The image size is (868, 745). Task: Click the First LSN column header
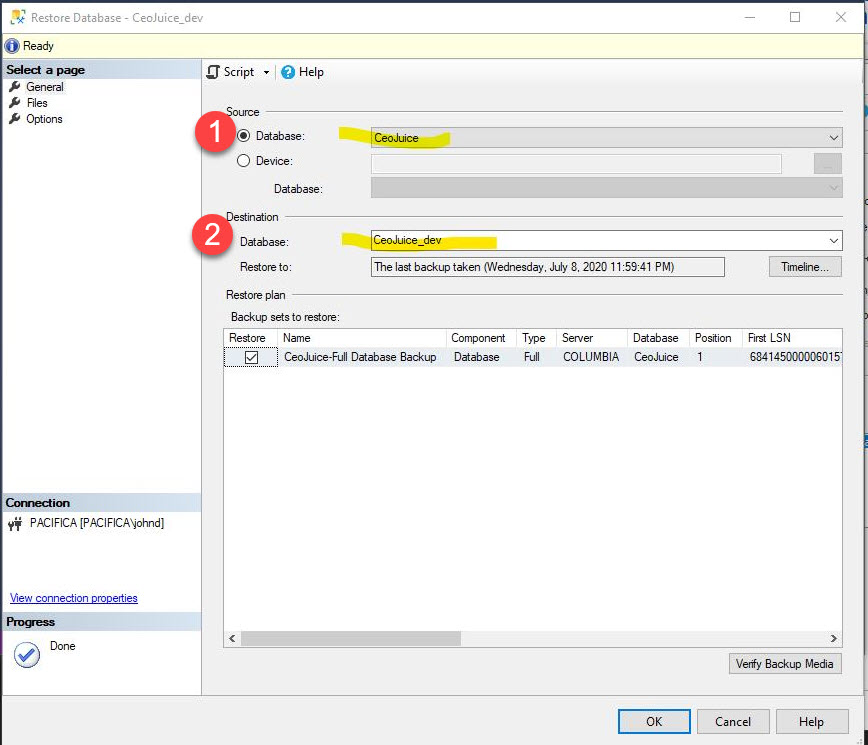[792, 338]
